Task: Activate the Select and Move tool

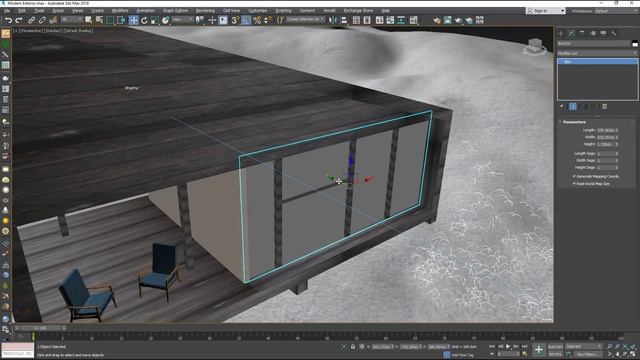Action: (x=133, y=20)
